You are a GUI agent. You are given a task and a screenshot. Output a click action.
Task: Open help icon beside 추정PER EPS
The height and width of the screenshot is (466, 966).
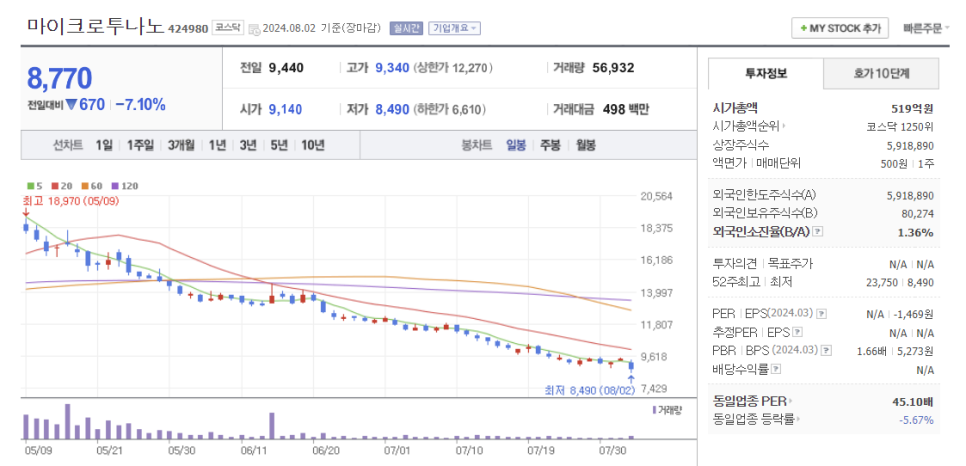click(797, 332)
